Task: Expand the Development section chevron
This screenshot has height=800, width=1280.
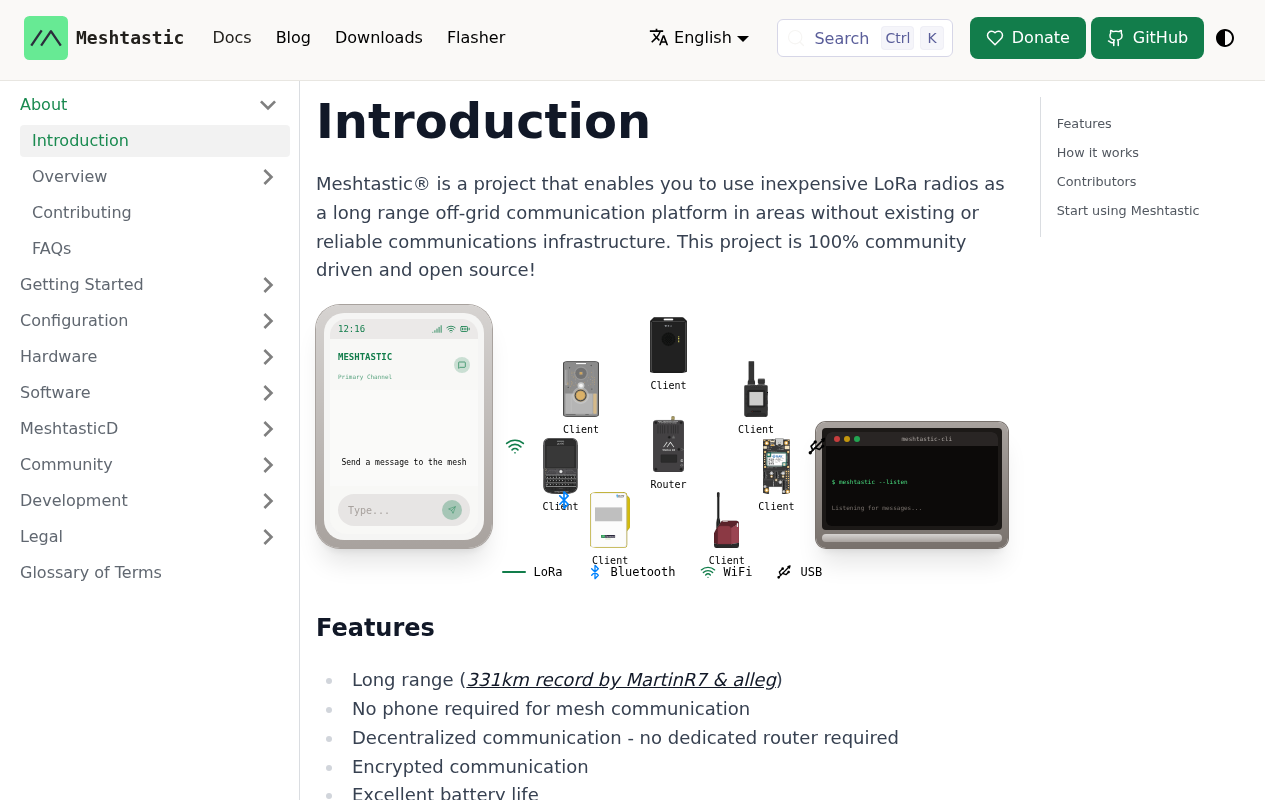Action: tap(268, 501)
